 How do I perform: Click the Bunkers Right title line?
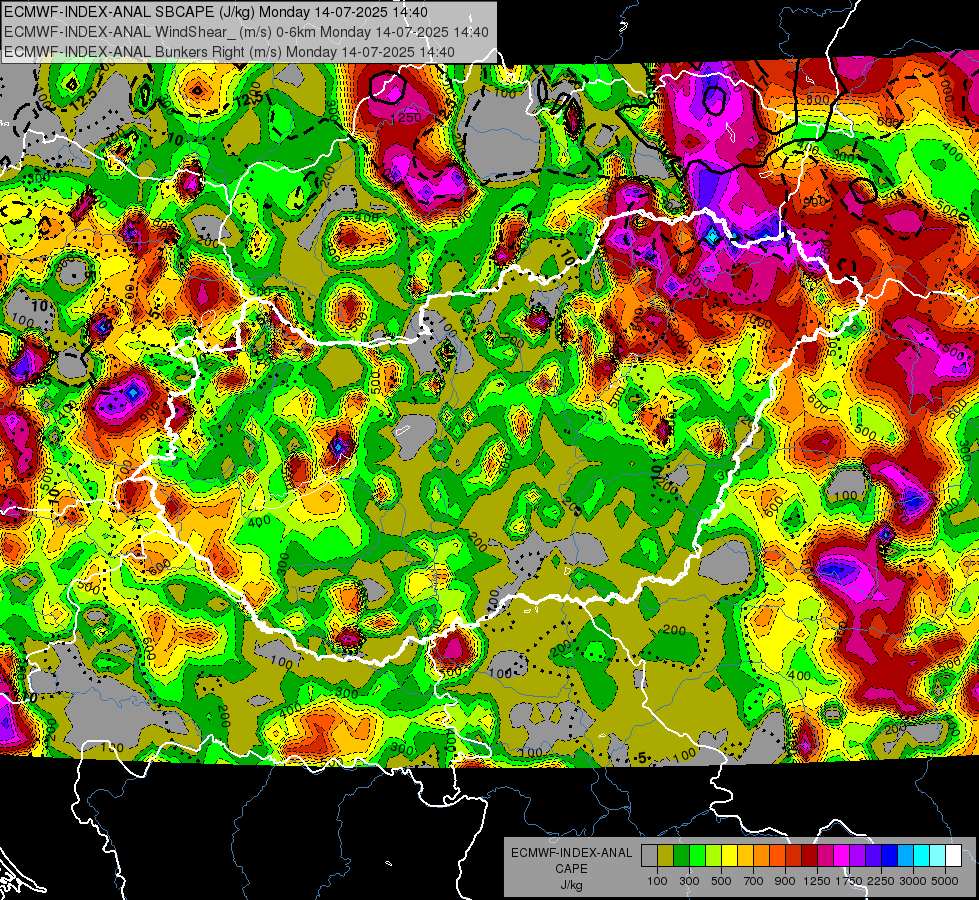pyautogui.click(x=229, y=52)
